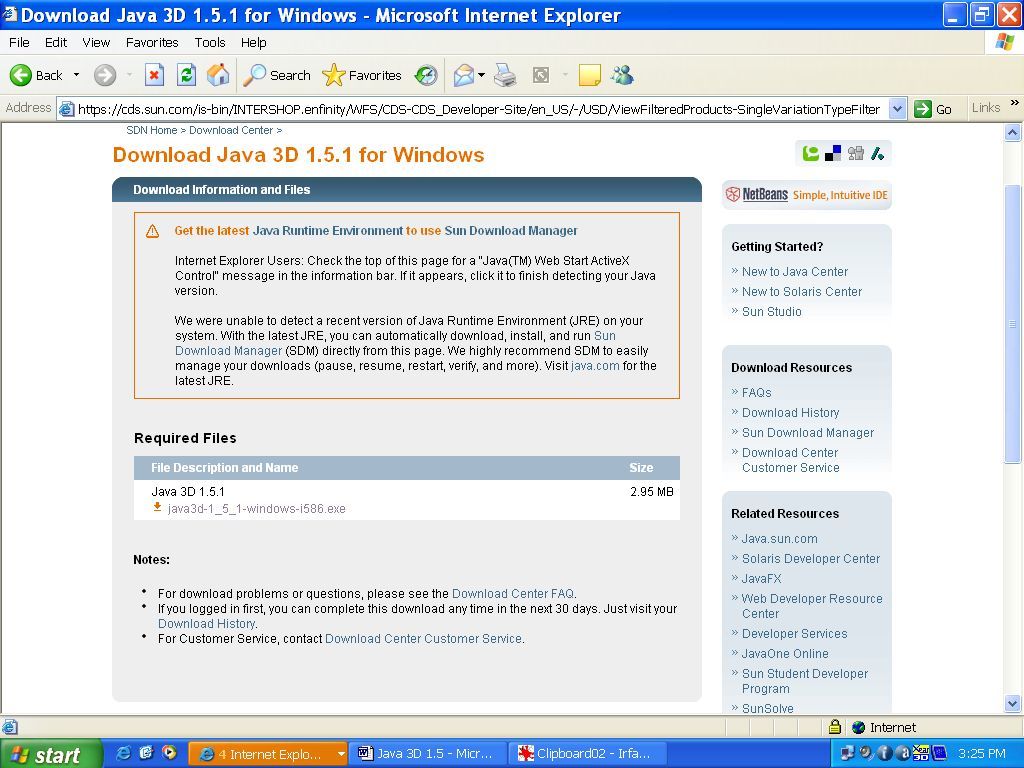The width and height of the screenshot is (1024, 768).
Task: Click the Go button next to address bar
Action: pos(933,109)
